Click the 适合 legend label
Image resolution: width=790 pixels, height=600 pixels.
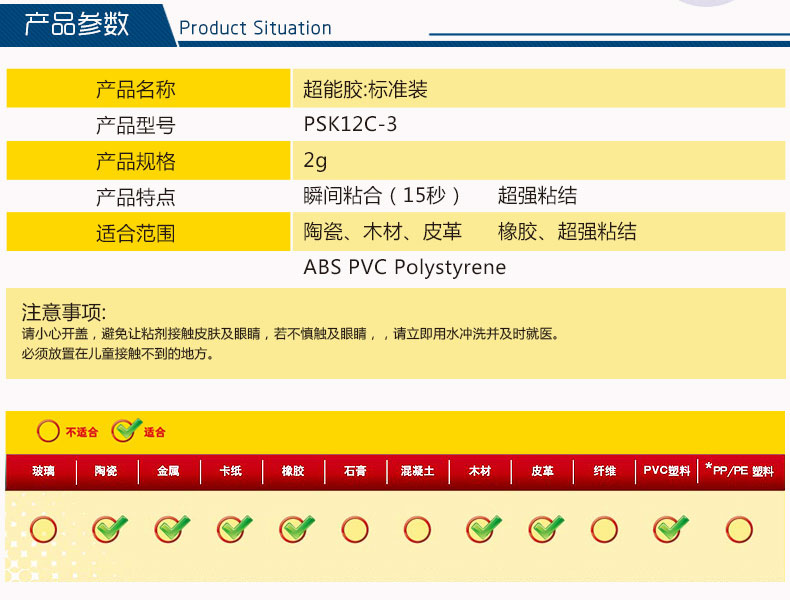coord(155,432)
